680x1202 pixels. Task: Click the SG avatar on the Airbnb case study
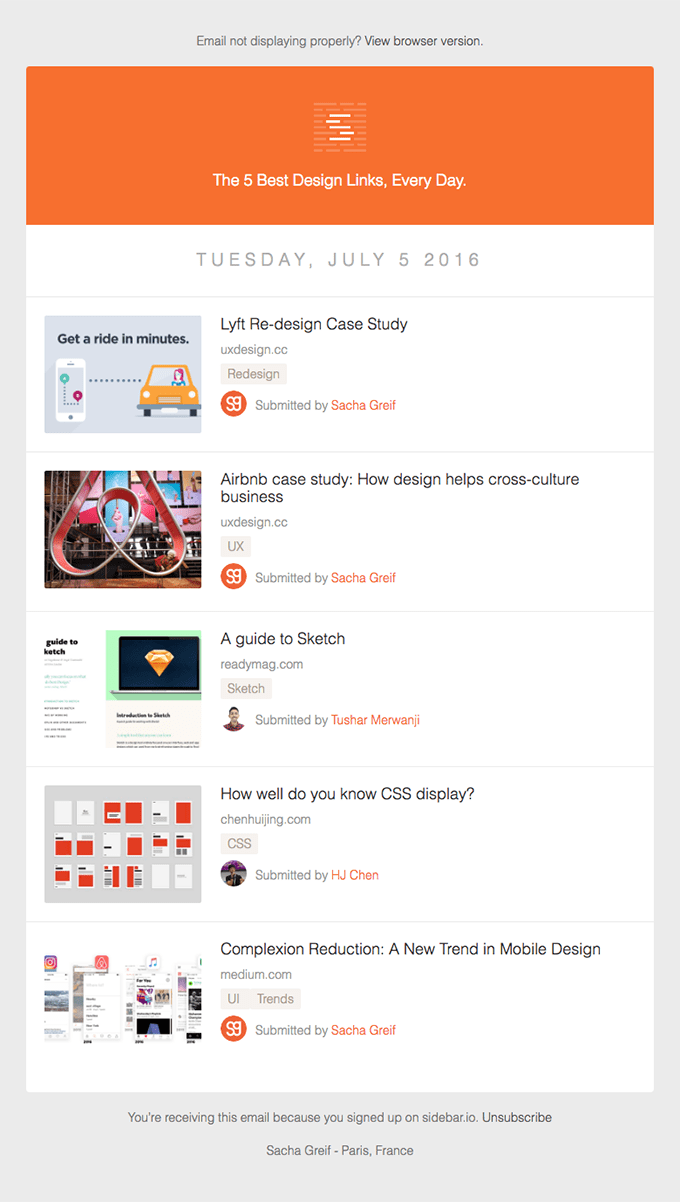click(x=233, y=577)
